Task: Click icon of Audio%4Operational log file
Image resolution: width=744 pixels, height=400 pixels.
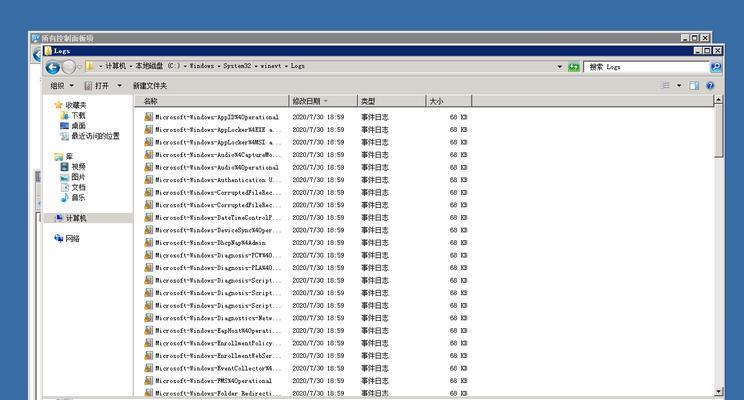Action: (149, 167)
